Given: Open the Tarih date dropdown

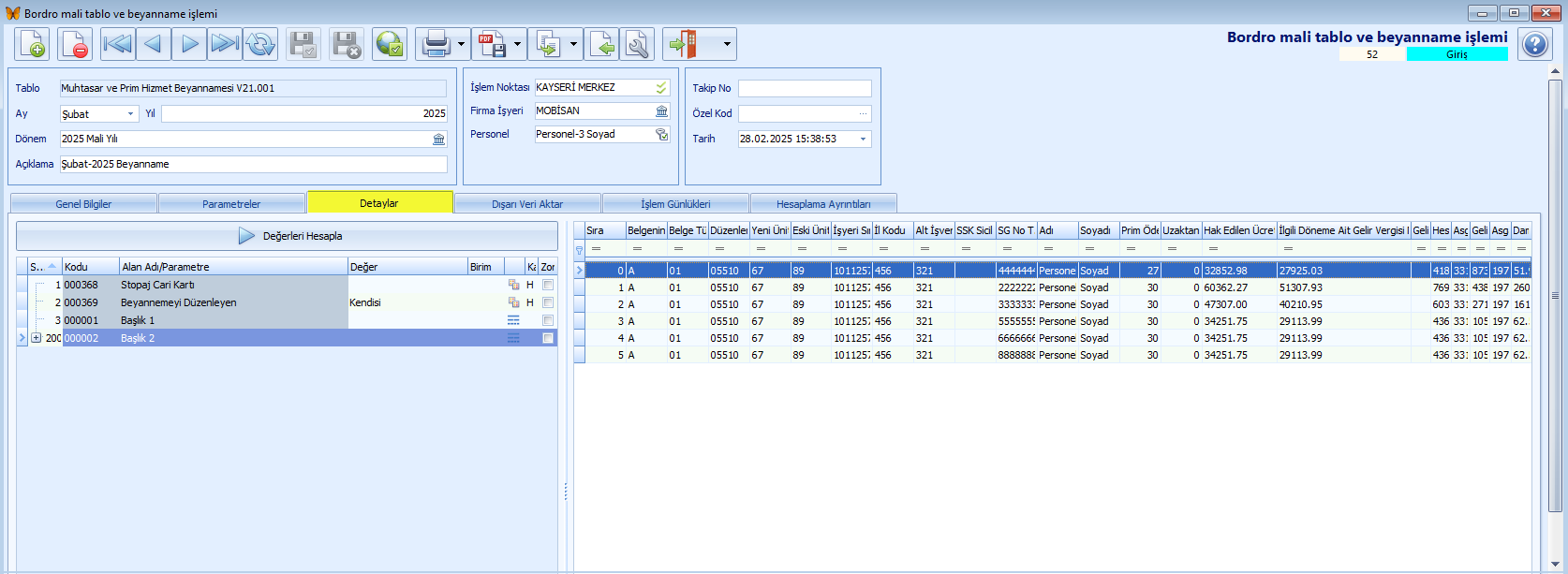Looking at the screenshot, I should 863,139.
